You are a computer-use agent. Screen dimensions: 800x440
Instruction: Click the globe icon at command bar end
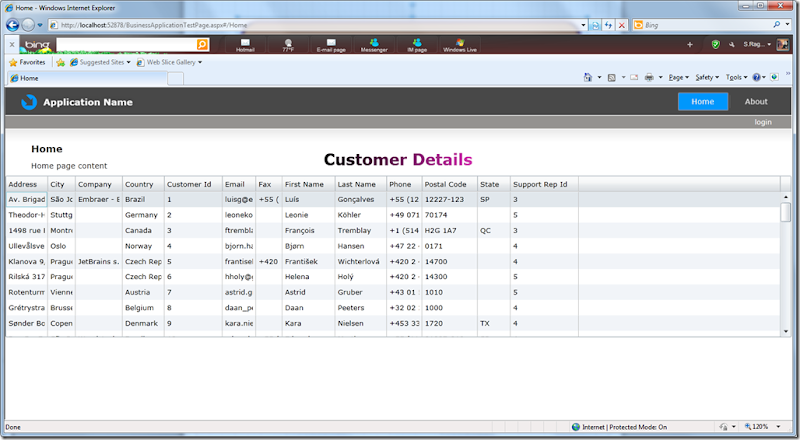click(774, 77)
